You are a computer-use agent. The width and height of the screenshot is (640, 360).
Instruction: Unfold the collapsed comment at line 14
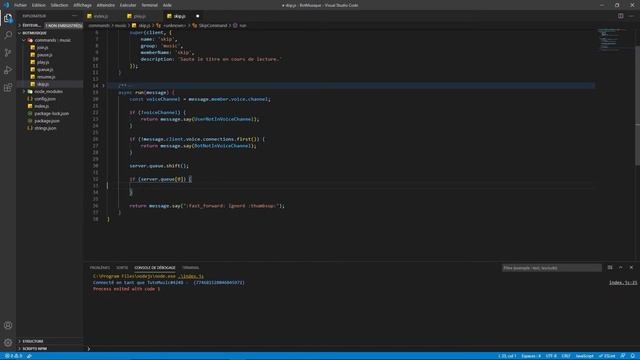104,86
